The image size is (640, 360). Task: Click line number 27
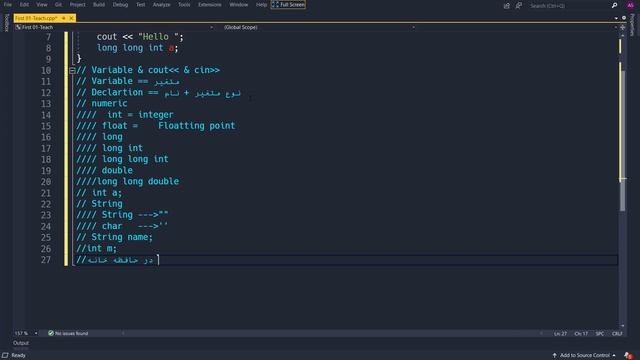click(46, 260)
